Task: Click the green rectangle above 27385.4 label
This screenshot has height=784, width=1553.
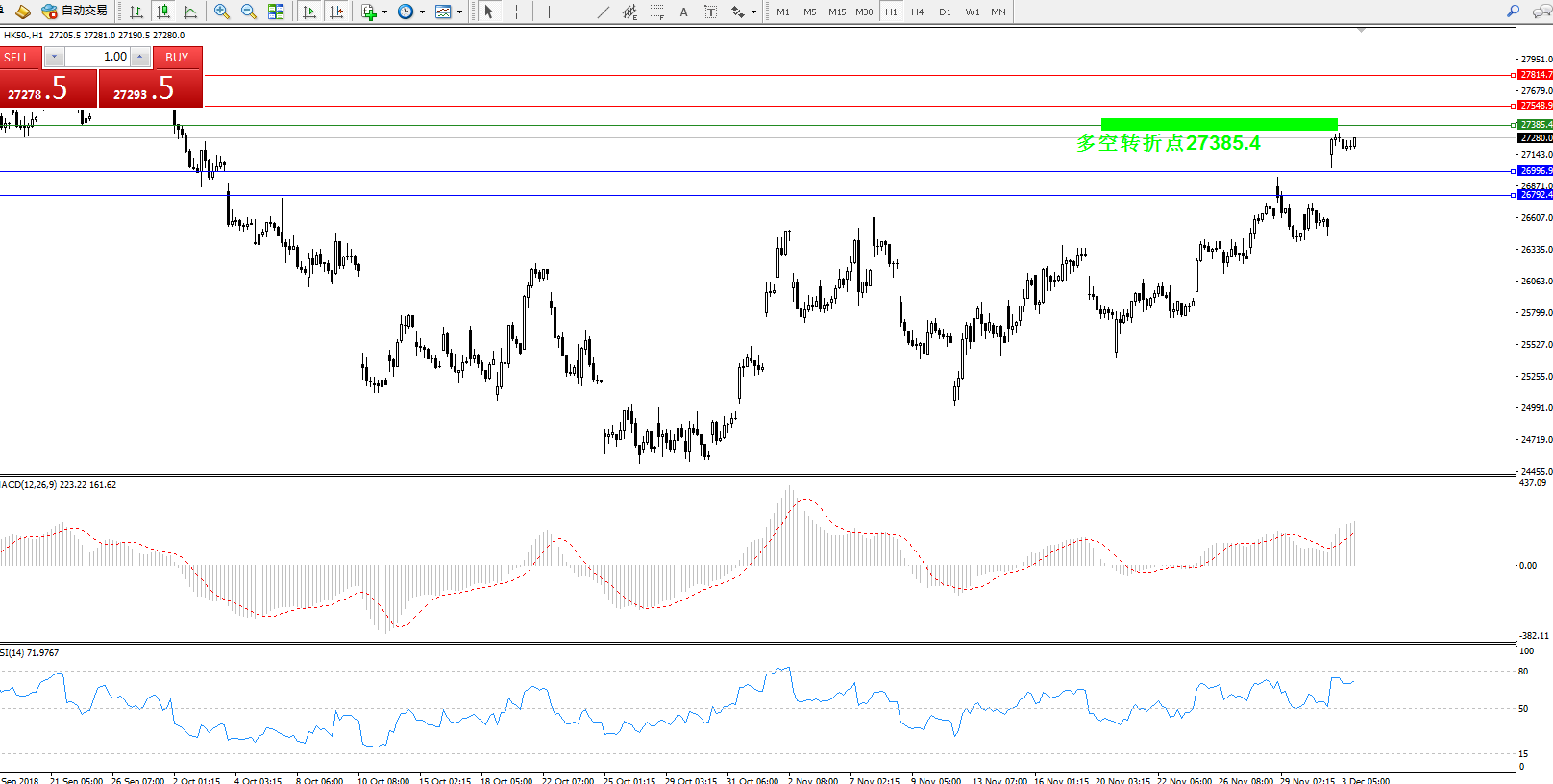Action: tap(1219, 124)
